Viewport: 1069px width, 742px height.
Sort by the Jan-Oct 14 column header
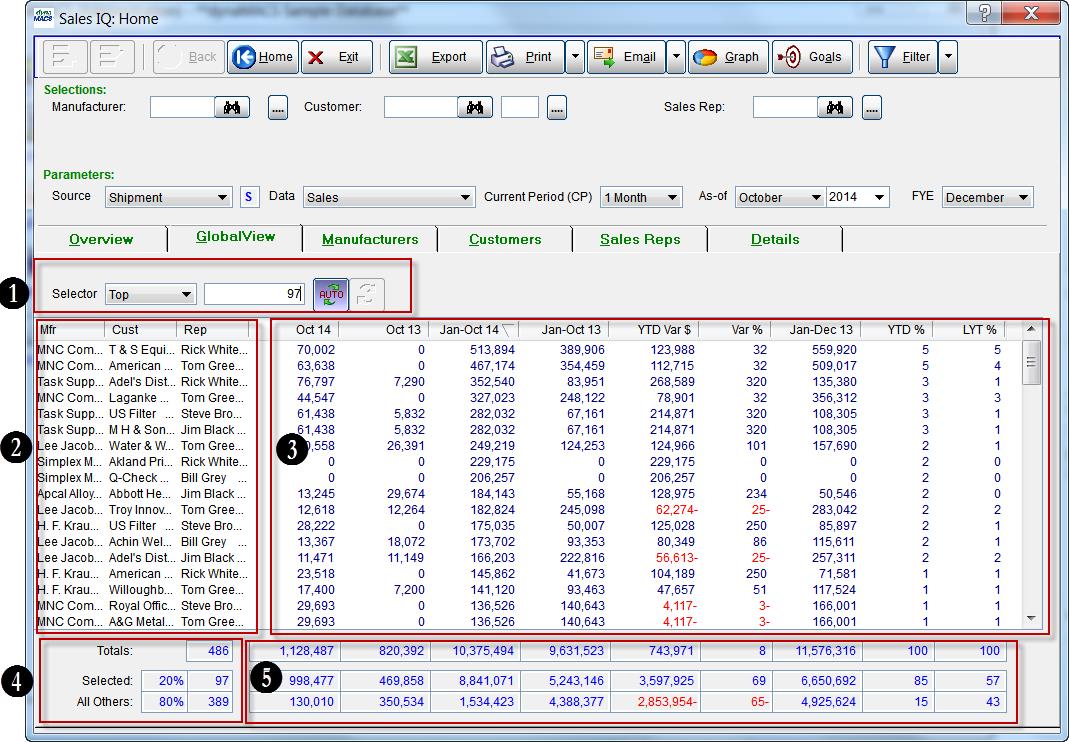[x=474, y=329]
